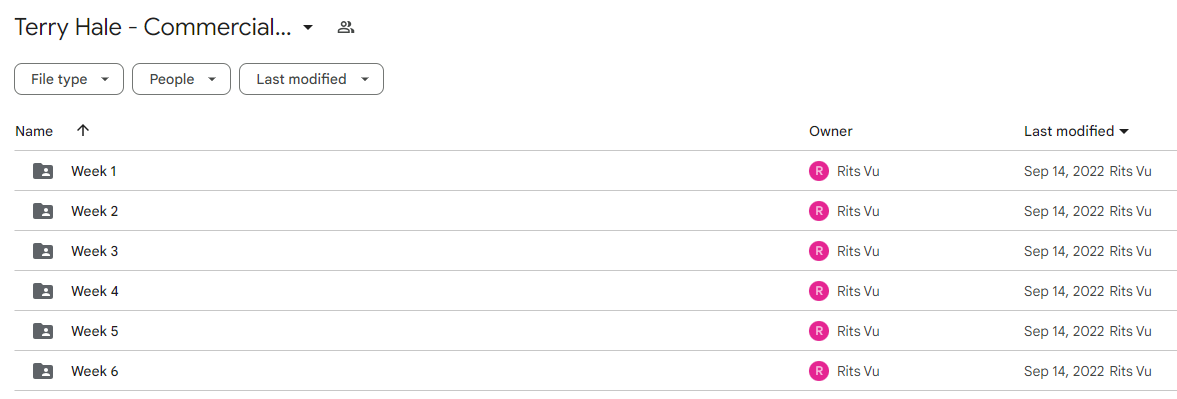The width and height of the screenshot is (1177, 399).
Task: Click the shared people icon beside folder title
Action: pos(345,28)
